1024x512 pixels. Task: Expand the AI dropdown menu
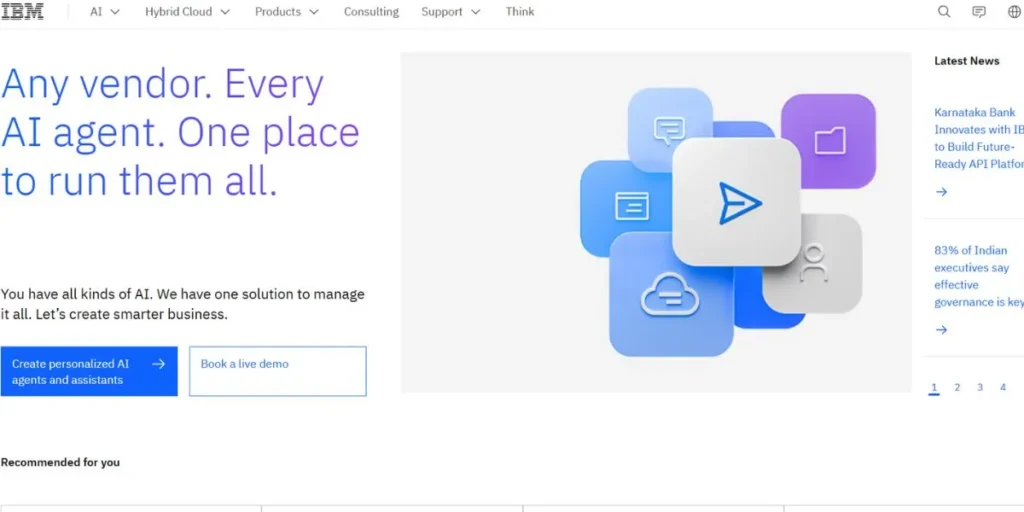tap(105, 12)
